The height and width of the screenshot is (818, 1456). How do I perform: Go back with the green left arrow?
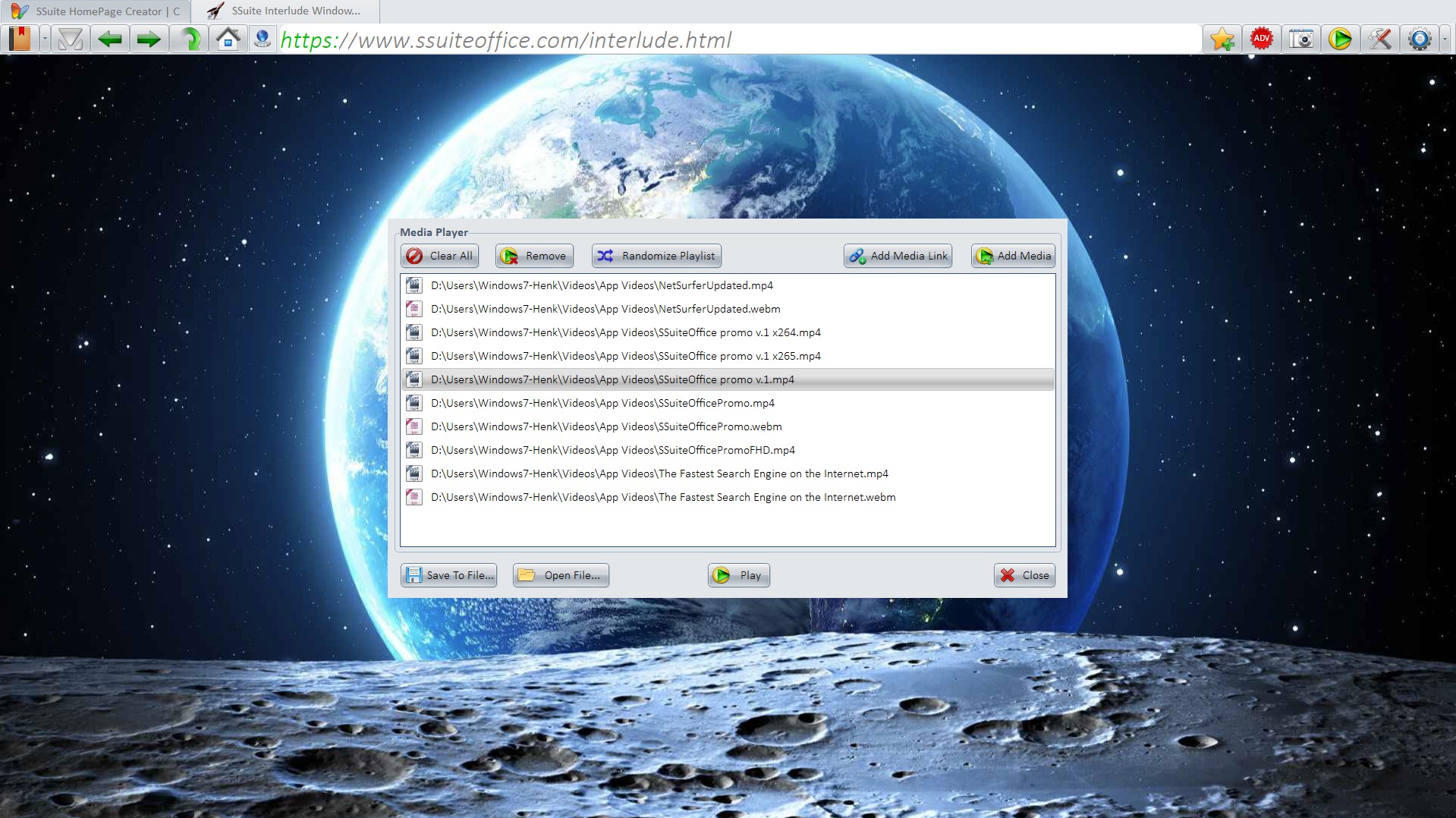(x=110, y=39)
